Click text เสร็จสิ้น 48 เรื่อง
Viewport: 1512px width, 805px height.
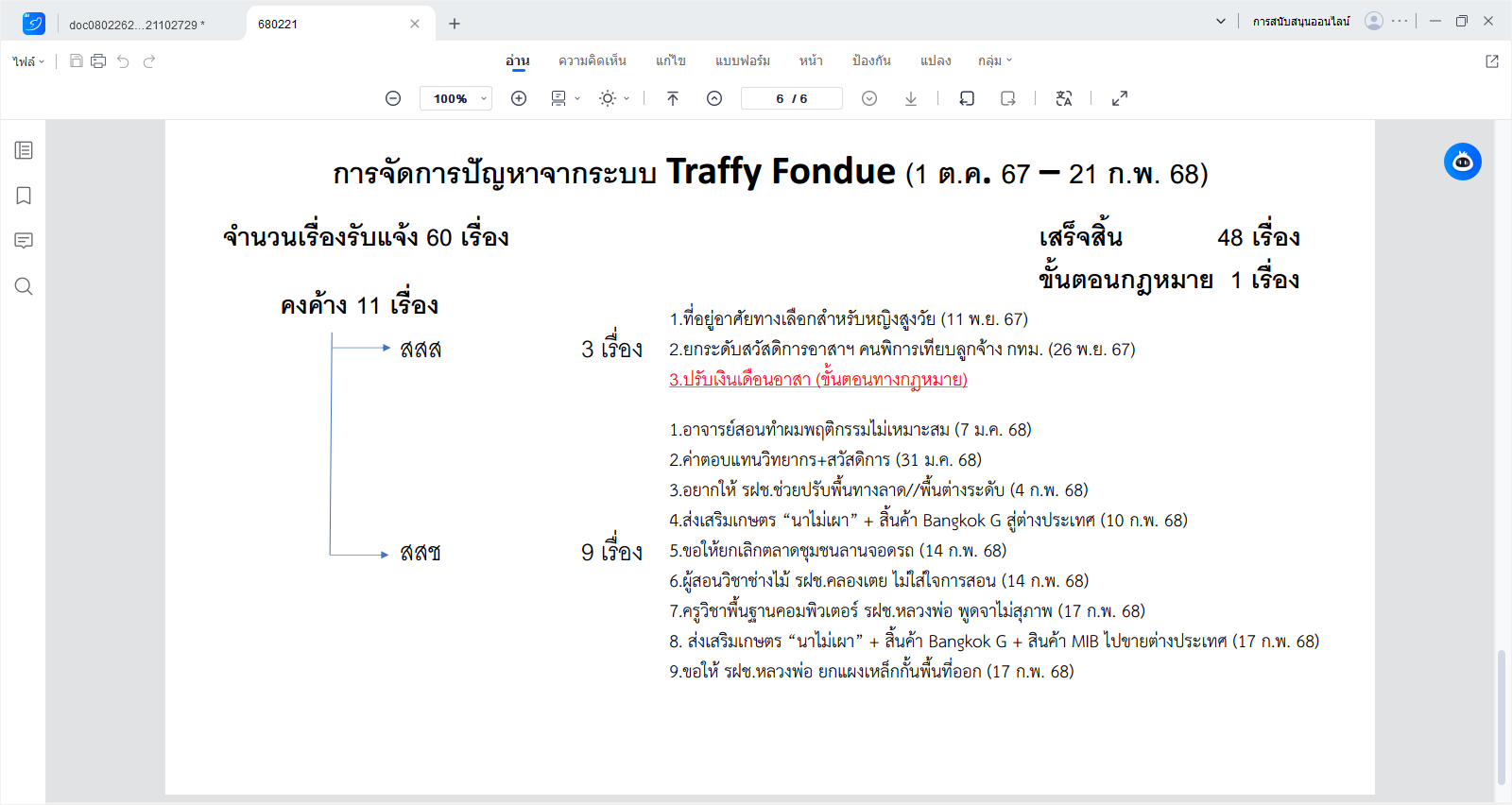click(1170, 237)
